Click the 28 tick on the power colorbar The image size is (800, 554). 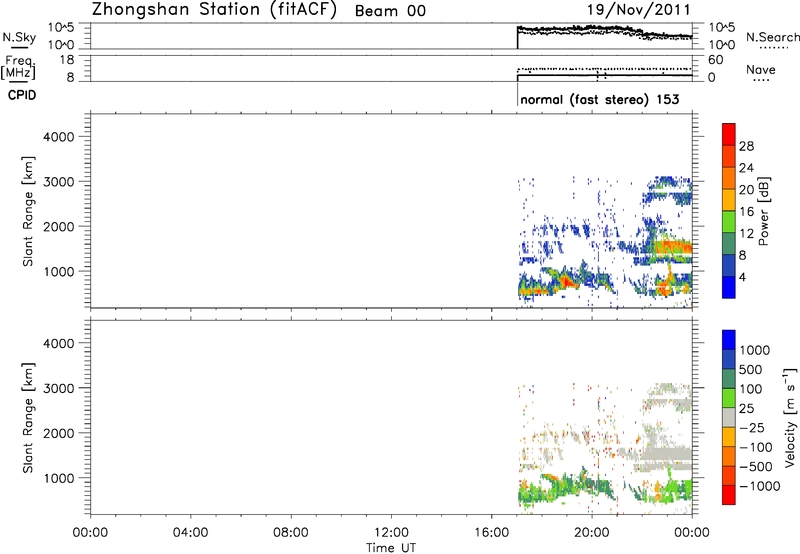coord(746,146)
